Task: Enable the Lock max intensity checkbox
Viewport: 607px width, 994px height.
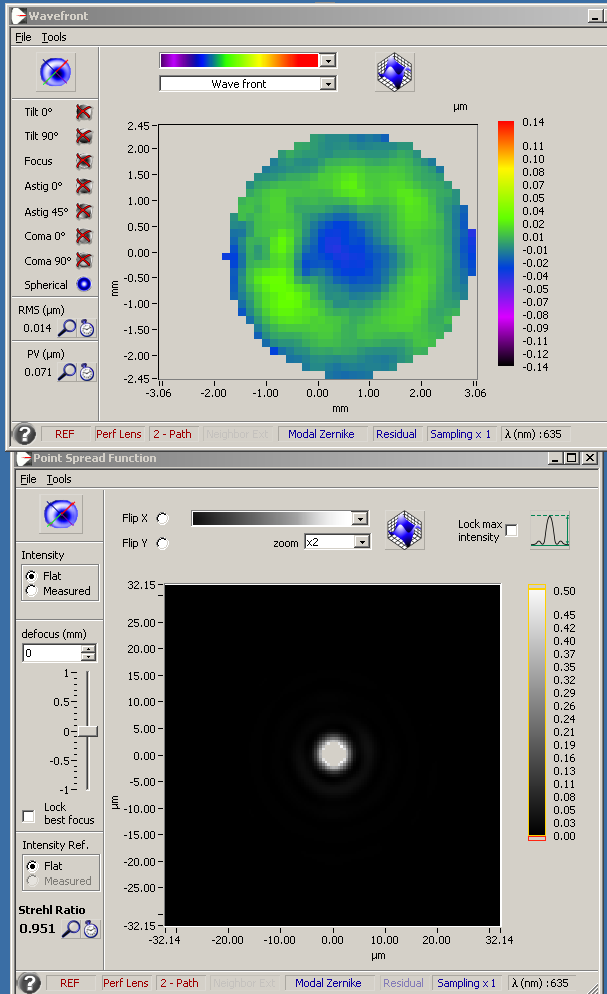Action: coord(512,530)
